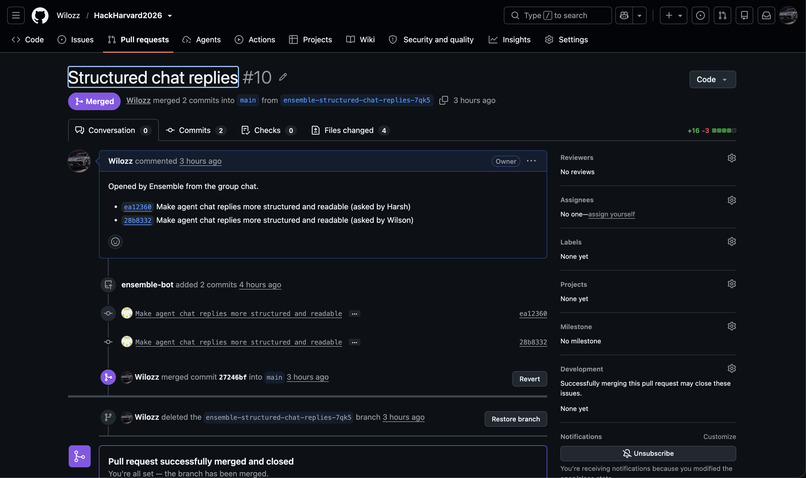Click the ensemble-bot author name
The height and width of the screenshot is (478, 806).
coord(147,284)
